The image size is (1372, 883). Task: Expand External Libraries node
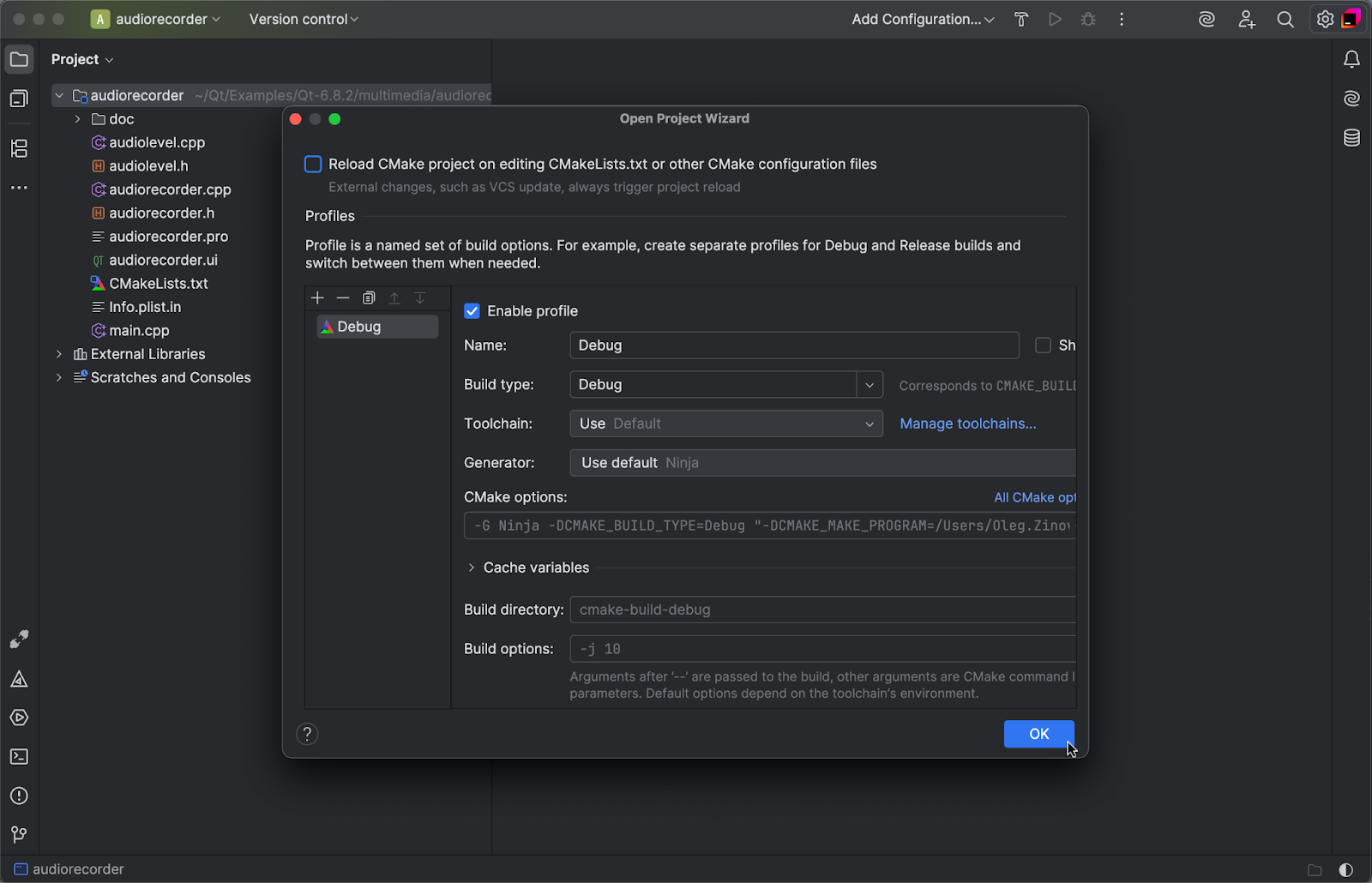59,354
